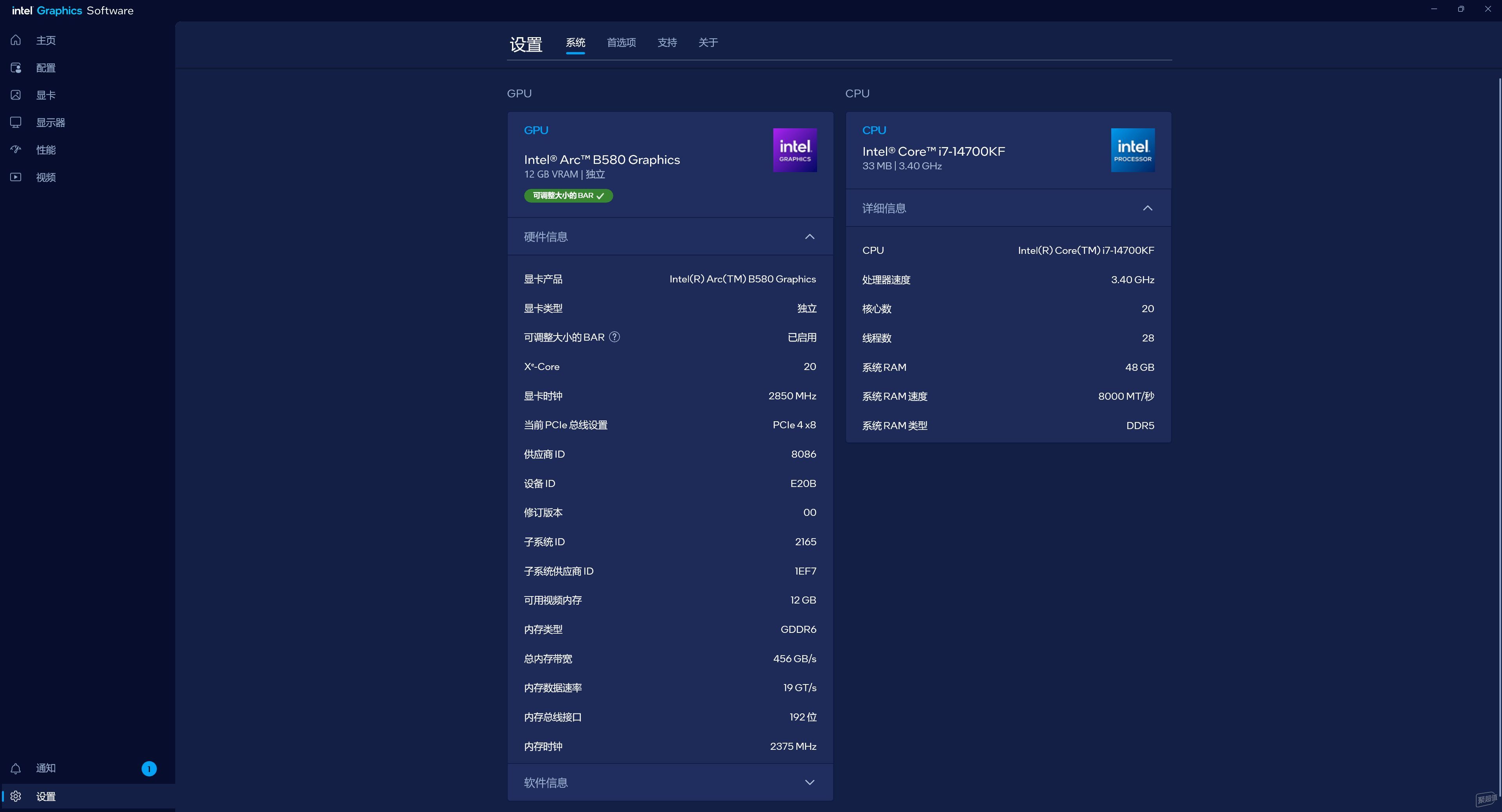The height and width of the screenshot is (812, 1502).
Task: Minimize the Intel Graphics Software window
Action: (x=1434, y=9)
